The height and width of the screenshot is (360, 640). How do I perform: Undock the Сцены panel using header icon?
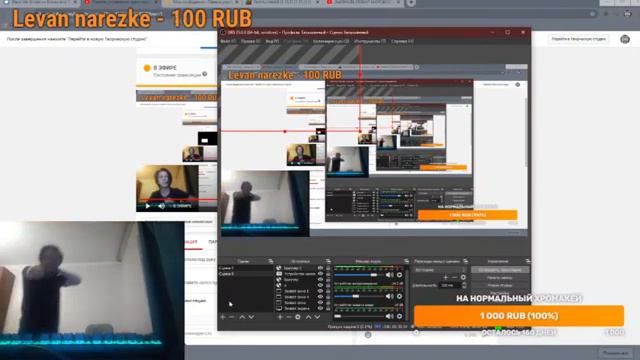pyautogui.click(x=270, y=261)
